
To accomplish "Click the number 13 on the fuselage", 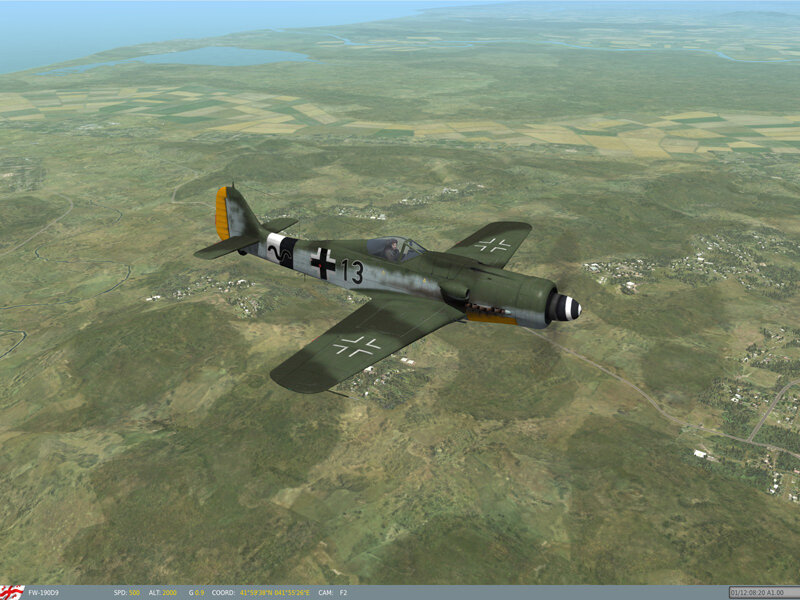I will point(353,271).
